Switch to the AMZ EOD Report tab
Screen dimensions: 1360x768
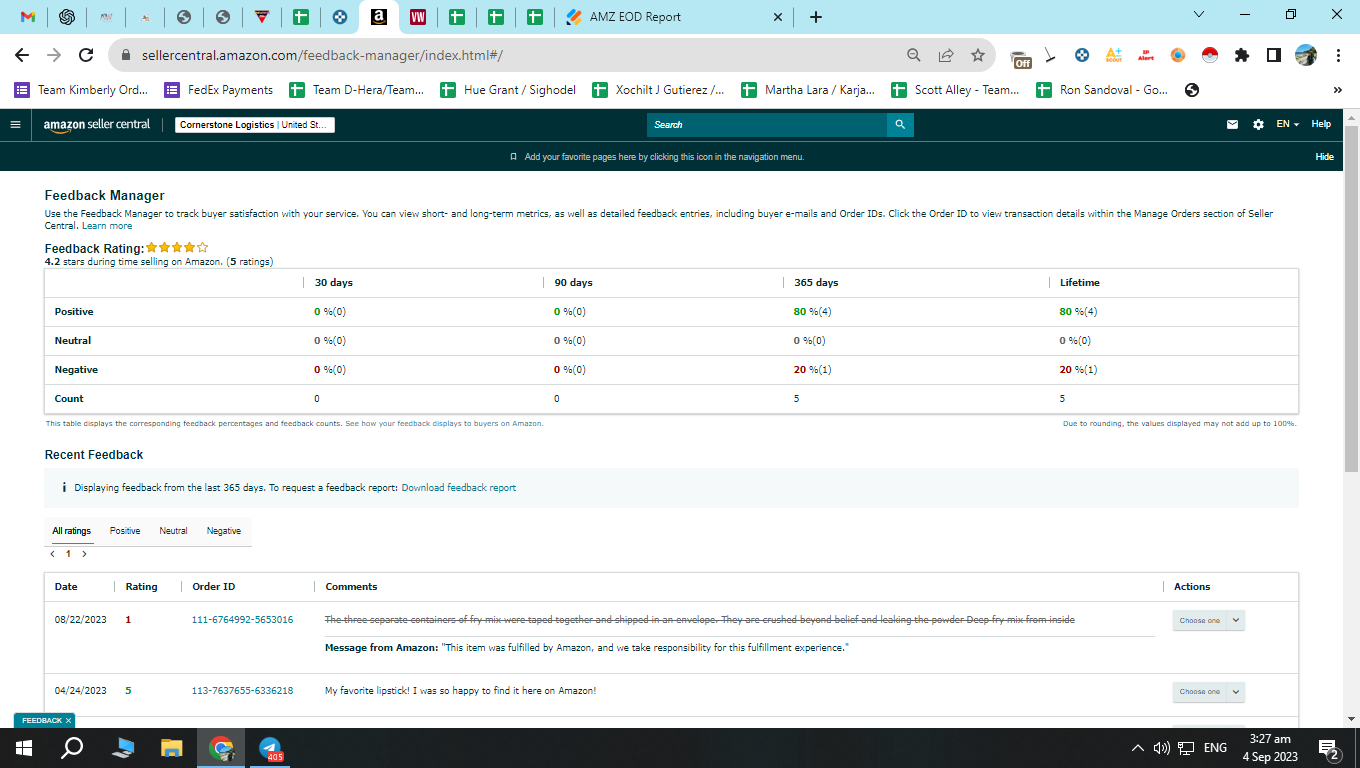point(675,17)
